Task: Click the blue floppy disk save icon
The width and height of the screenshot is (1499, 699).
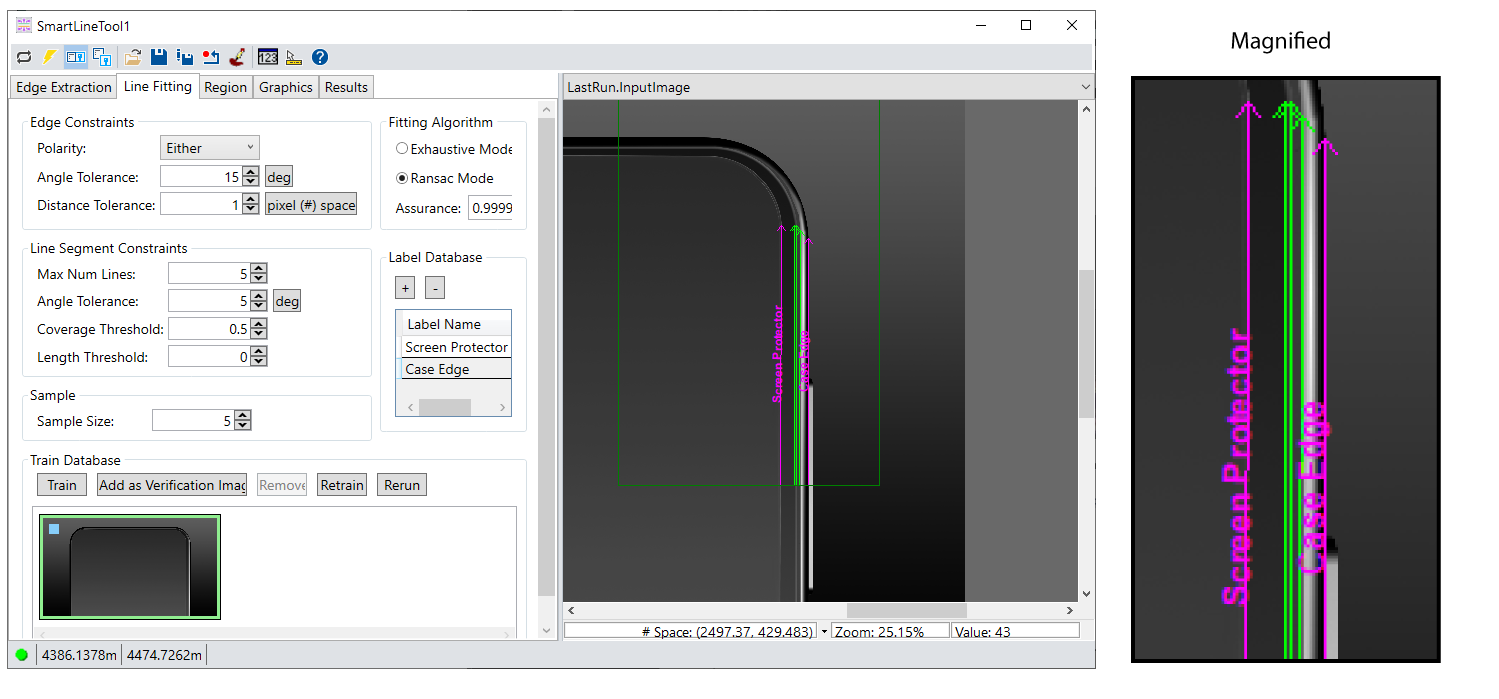Action: tap(159, 57)
